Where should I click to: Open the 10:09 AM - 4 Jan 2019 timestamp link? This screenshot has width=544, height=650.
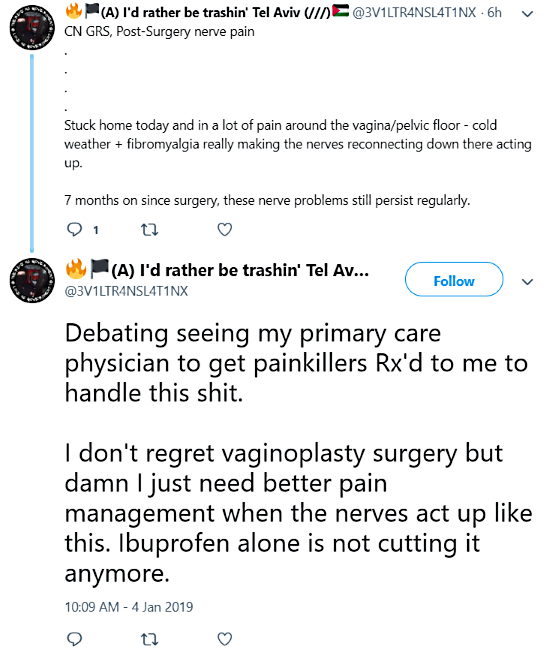pos(129,607)
